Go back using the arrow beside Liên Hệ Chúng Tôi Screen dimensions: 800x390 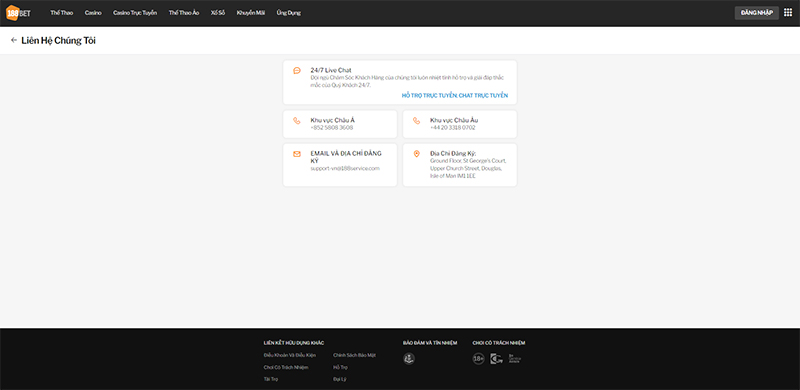coord(14,40)
